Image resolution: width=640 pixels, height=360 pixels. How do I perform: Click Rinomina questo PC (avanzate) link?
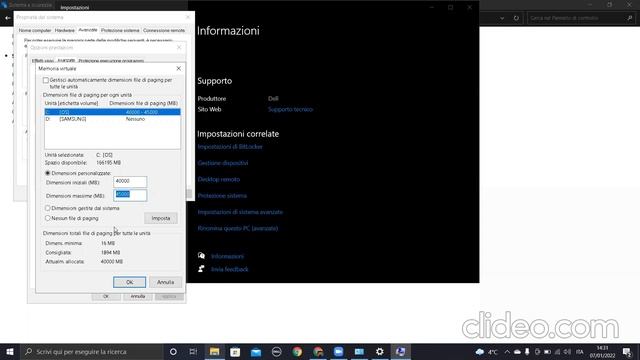click(238, 228)
